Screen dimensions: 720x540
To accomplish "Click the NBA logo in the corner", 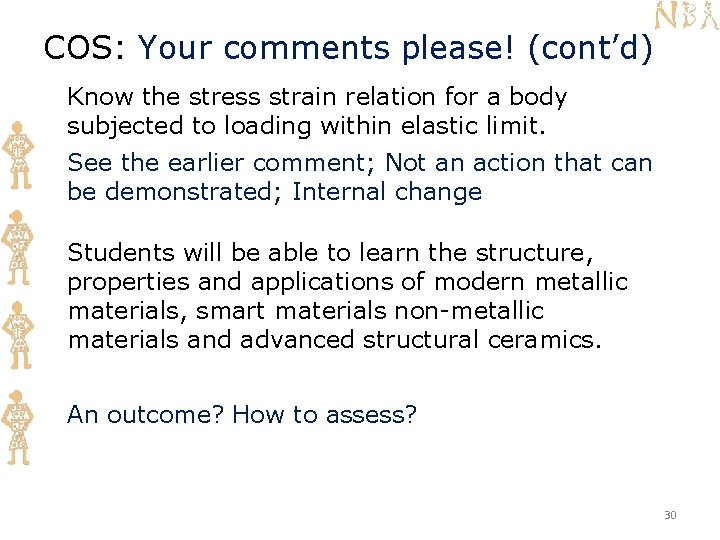I will tap(686, 16).
